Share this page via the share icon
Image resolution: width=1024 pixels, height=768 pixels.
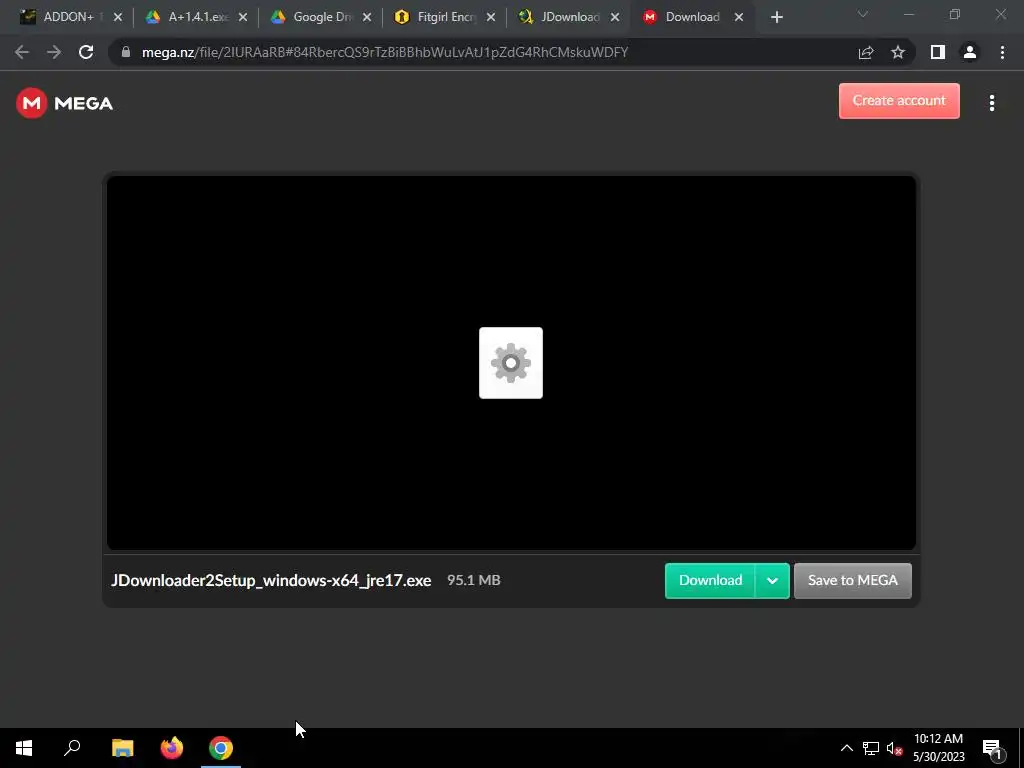(866, 52)
